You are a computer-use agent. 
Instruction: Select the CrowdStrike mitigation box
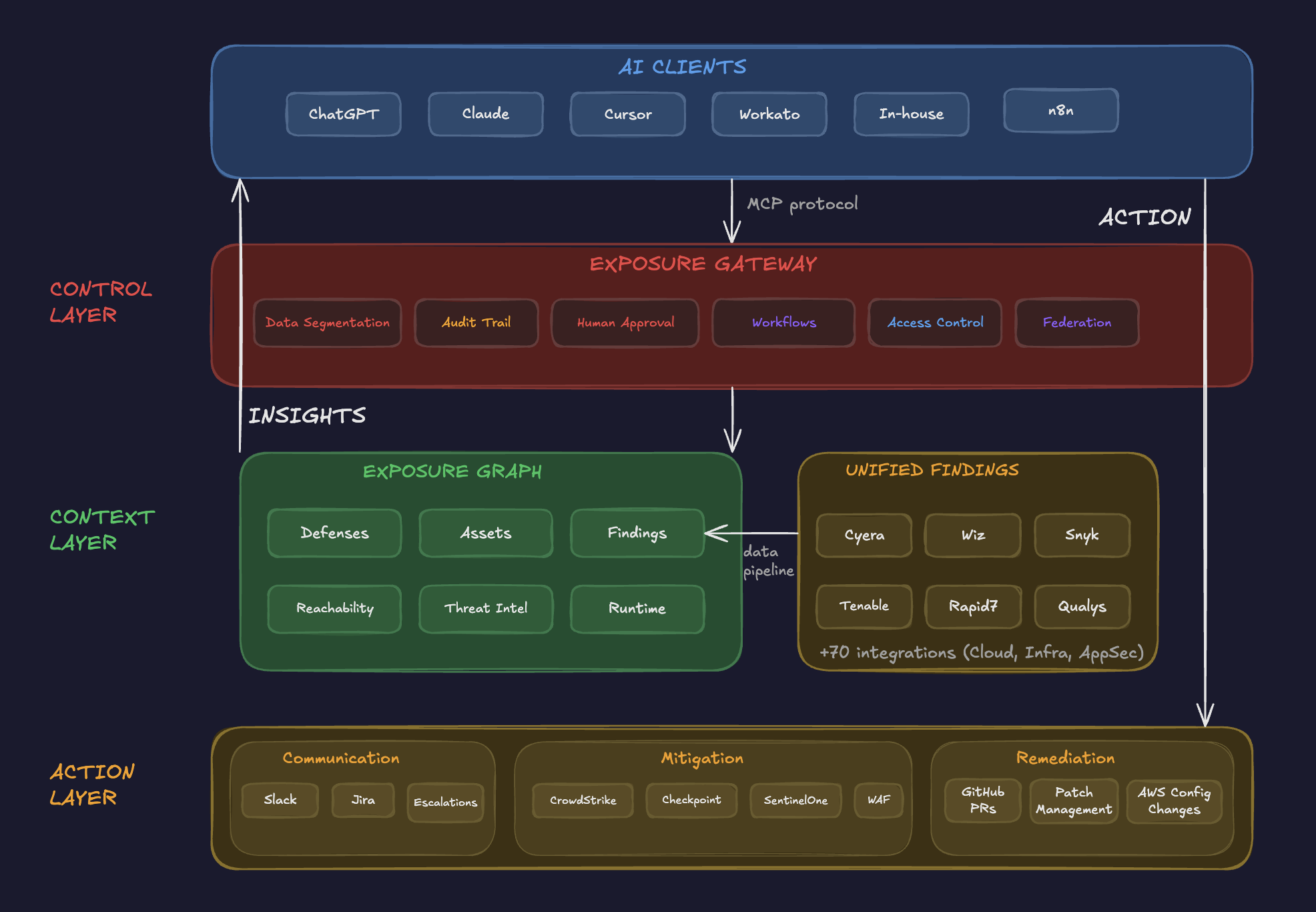click(x=583, y=800)
